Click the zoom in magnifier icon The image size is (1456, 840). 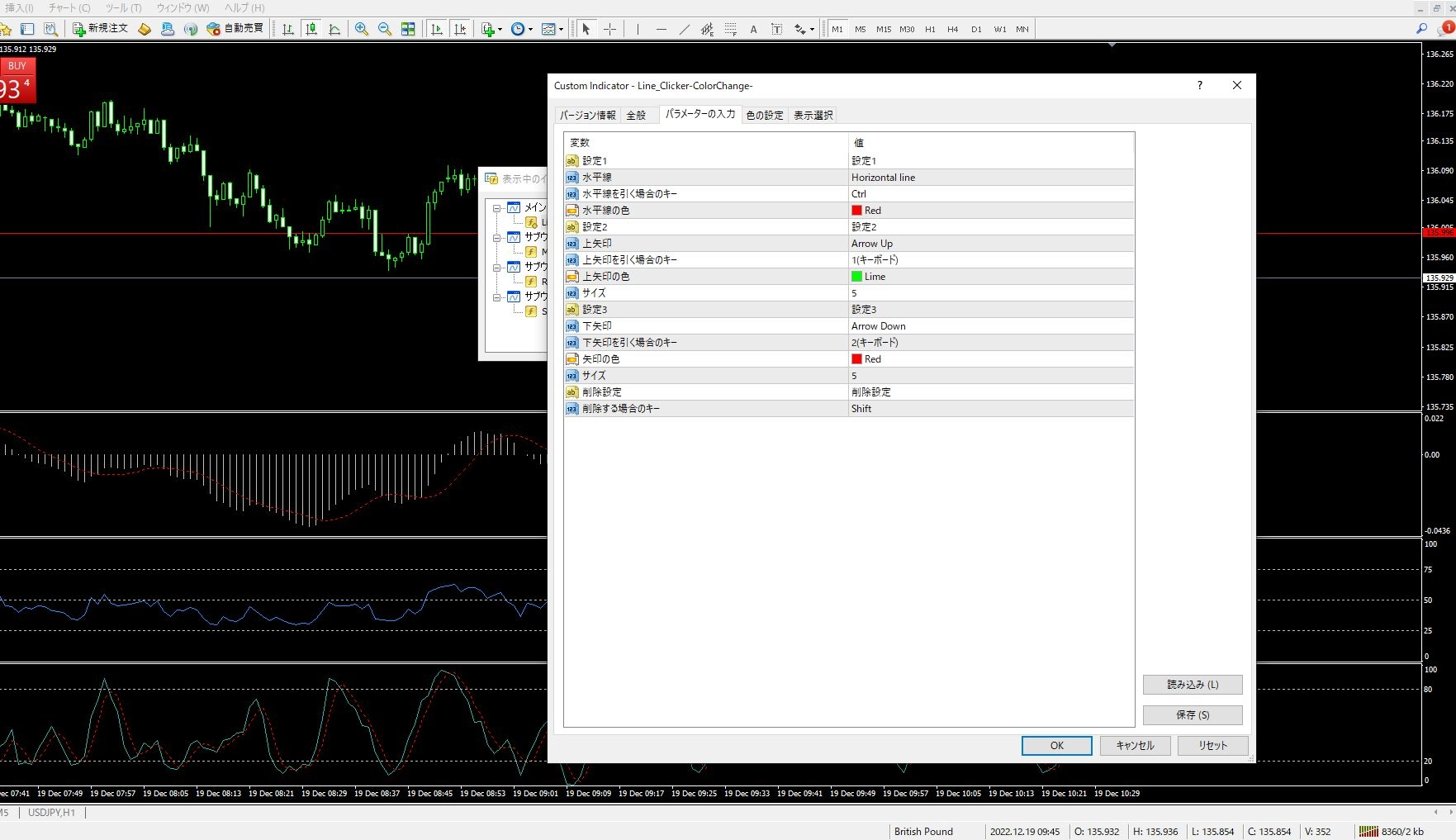(361, 29)
